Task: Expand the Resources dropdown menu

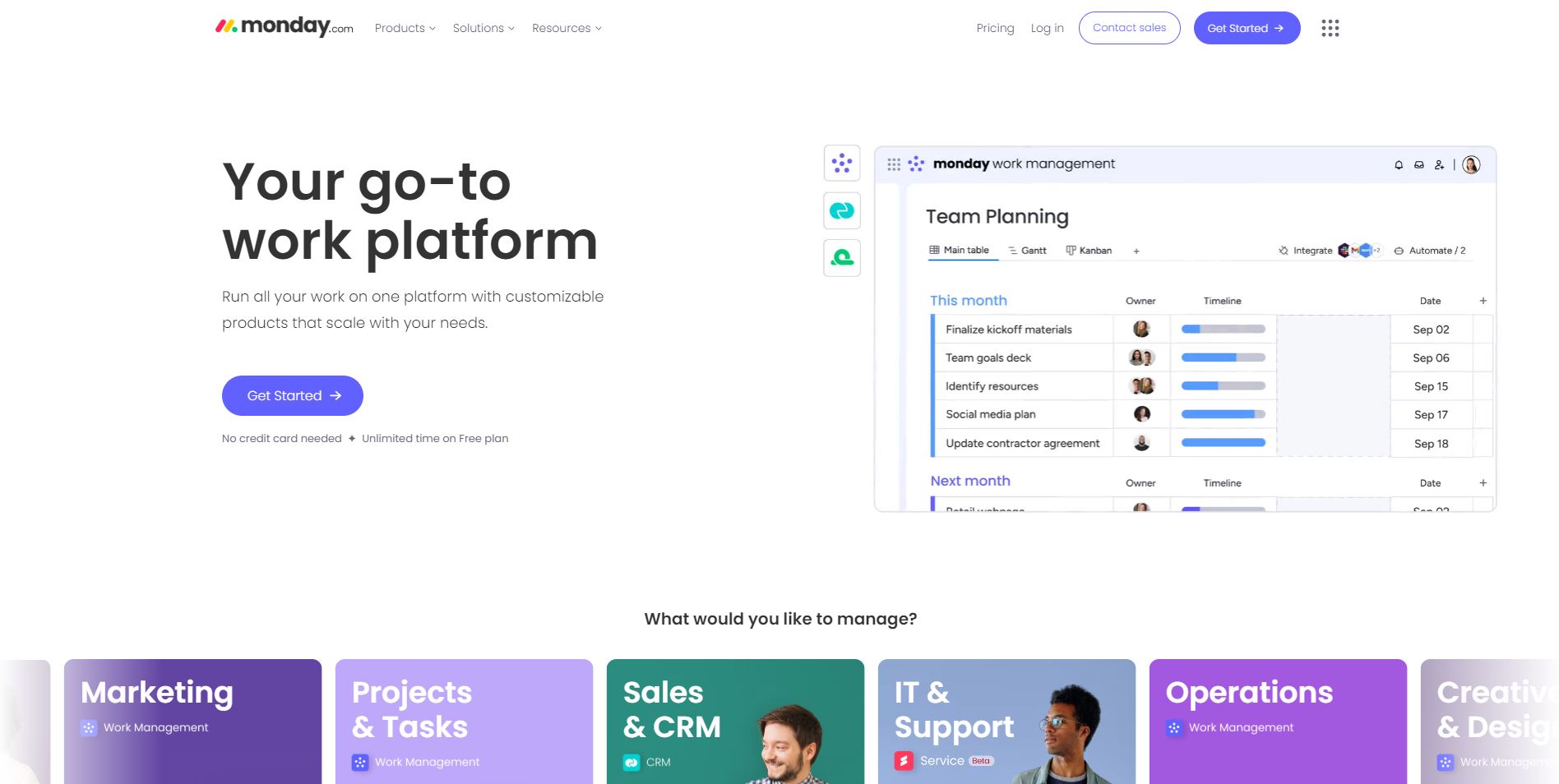Action: 567,28
